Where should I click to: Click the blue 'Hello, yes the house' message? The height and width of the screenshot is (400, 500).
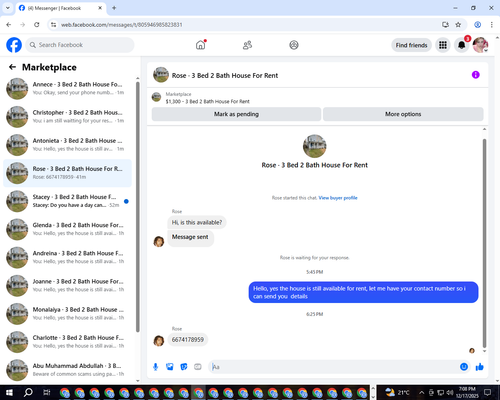[x=363, y=292]
